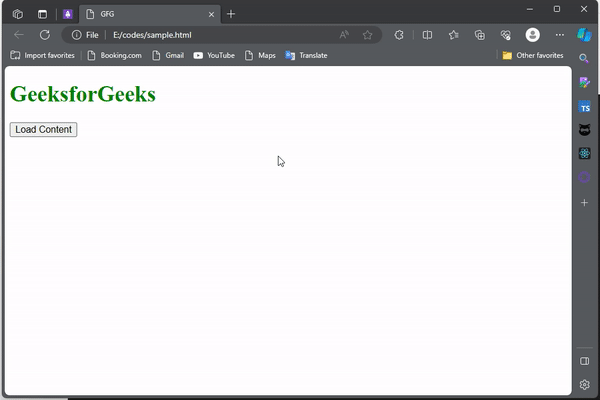
Task: Open the purple circle sidebar icon
Action: [x=584, y=177]
